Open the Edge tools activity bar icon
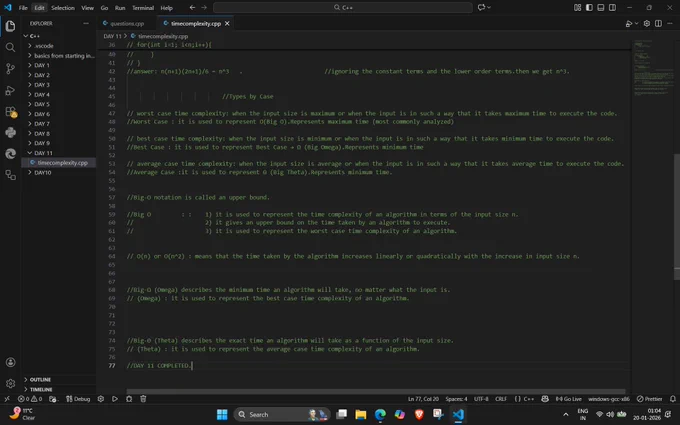The width and height of the screenshot is (680, 425). tap(10, 154)
